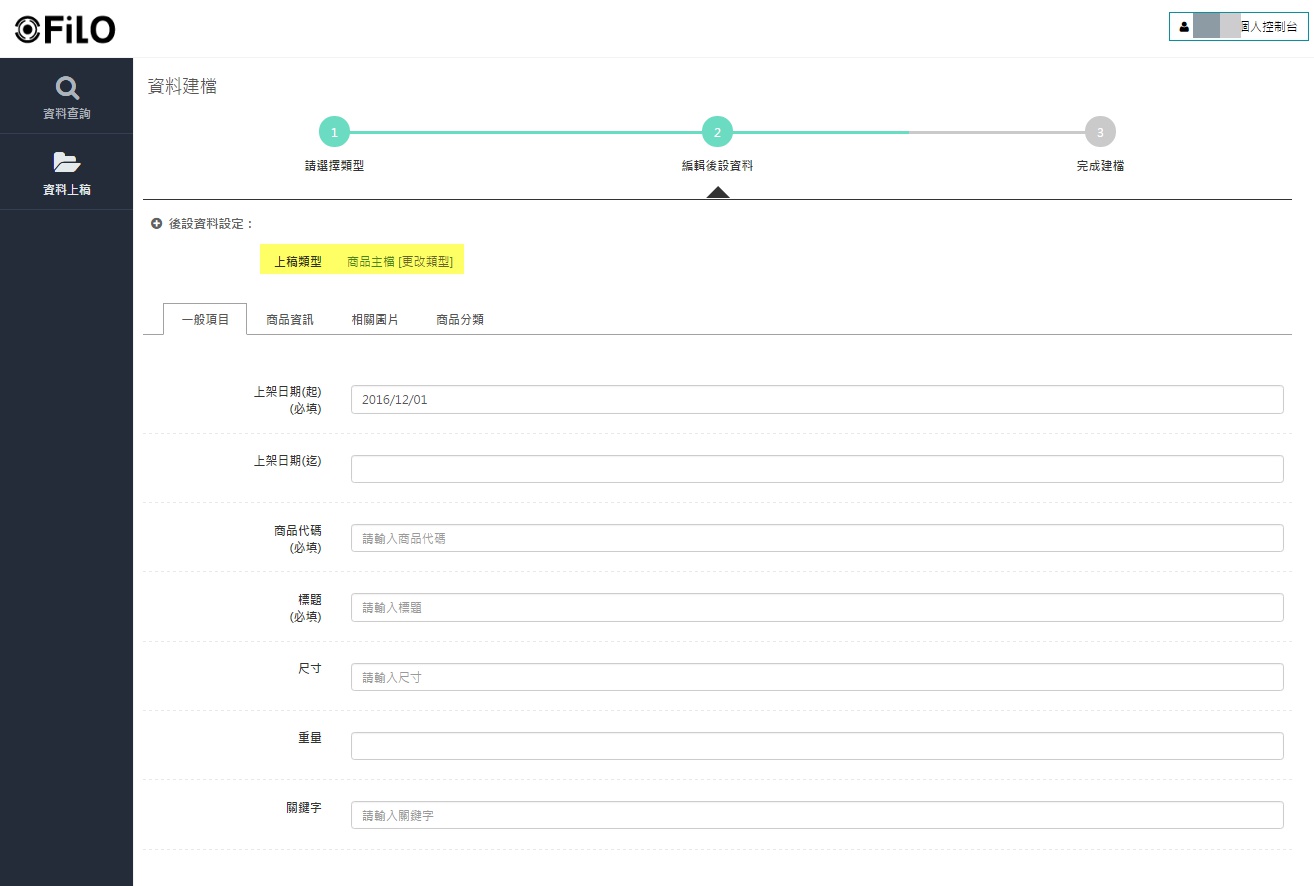1314x886 pixels.
Task: Open the 個人控制台 button
Action: pos(1238,27)
